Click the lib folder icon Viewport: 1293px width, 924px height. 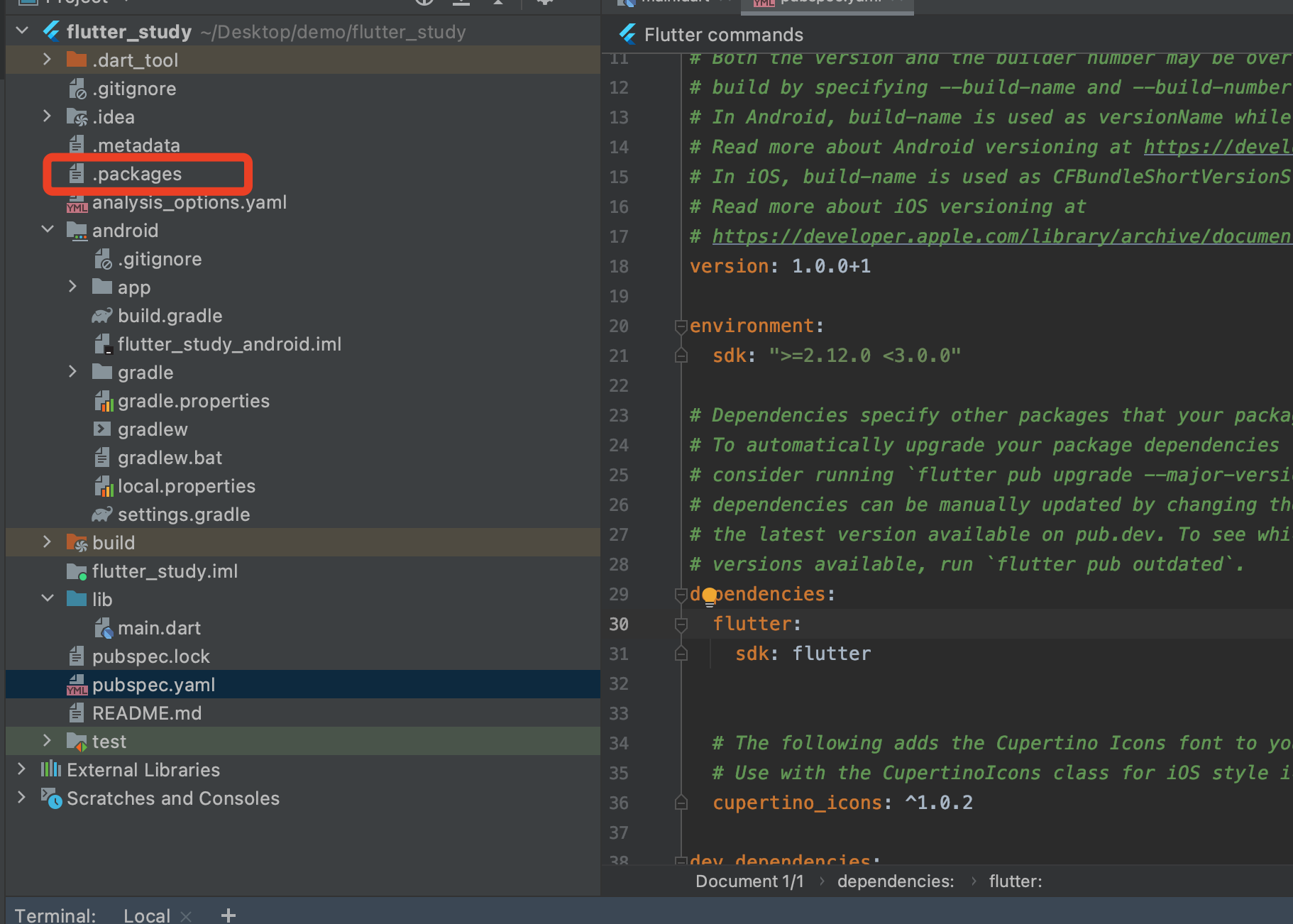77,599
